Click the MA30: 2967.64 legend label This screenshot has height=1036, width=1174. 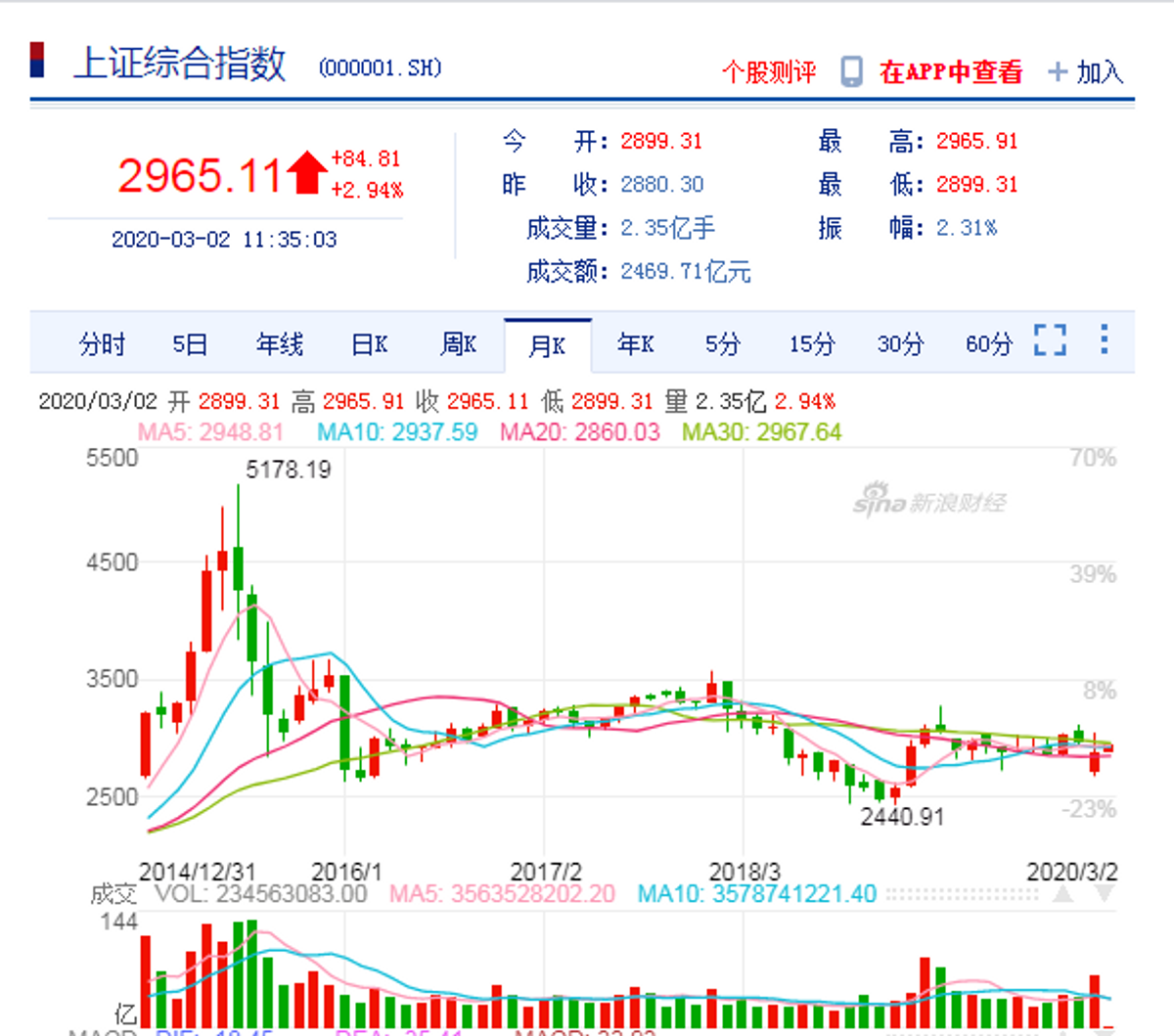[x=761, y=432]
